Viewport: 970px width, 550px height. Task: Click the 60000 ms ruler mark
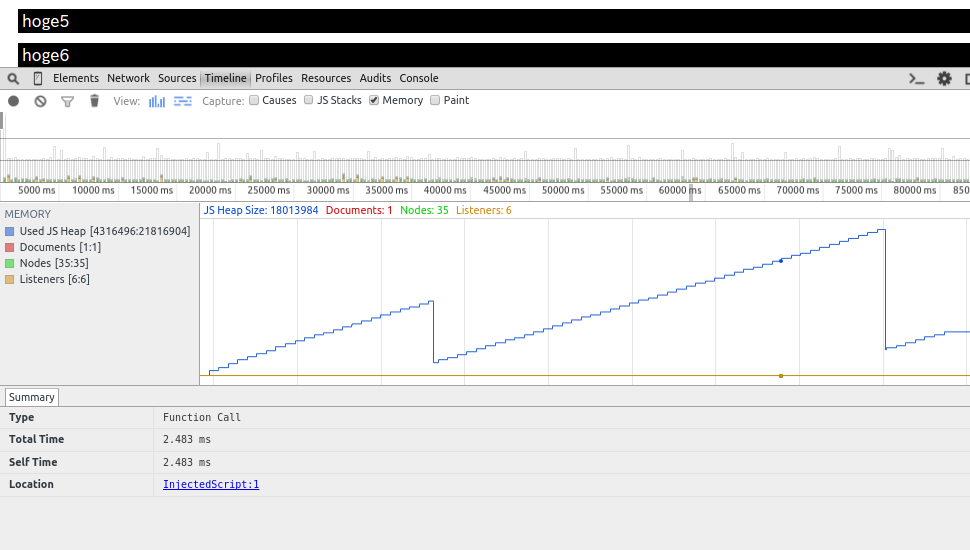point(680,191)
